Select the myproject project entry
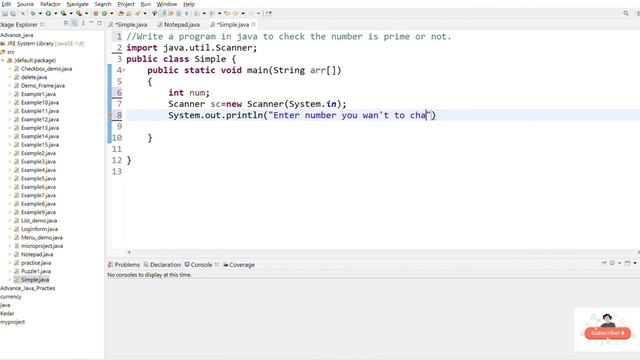The width and height of the screenshot is (640, 360). pyautogui.click(x=13, y=322)
